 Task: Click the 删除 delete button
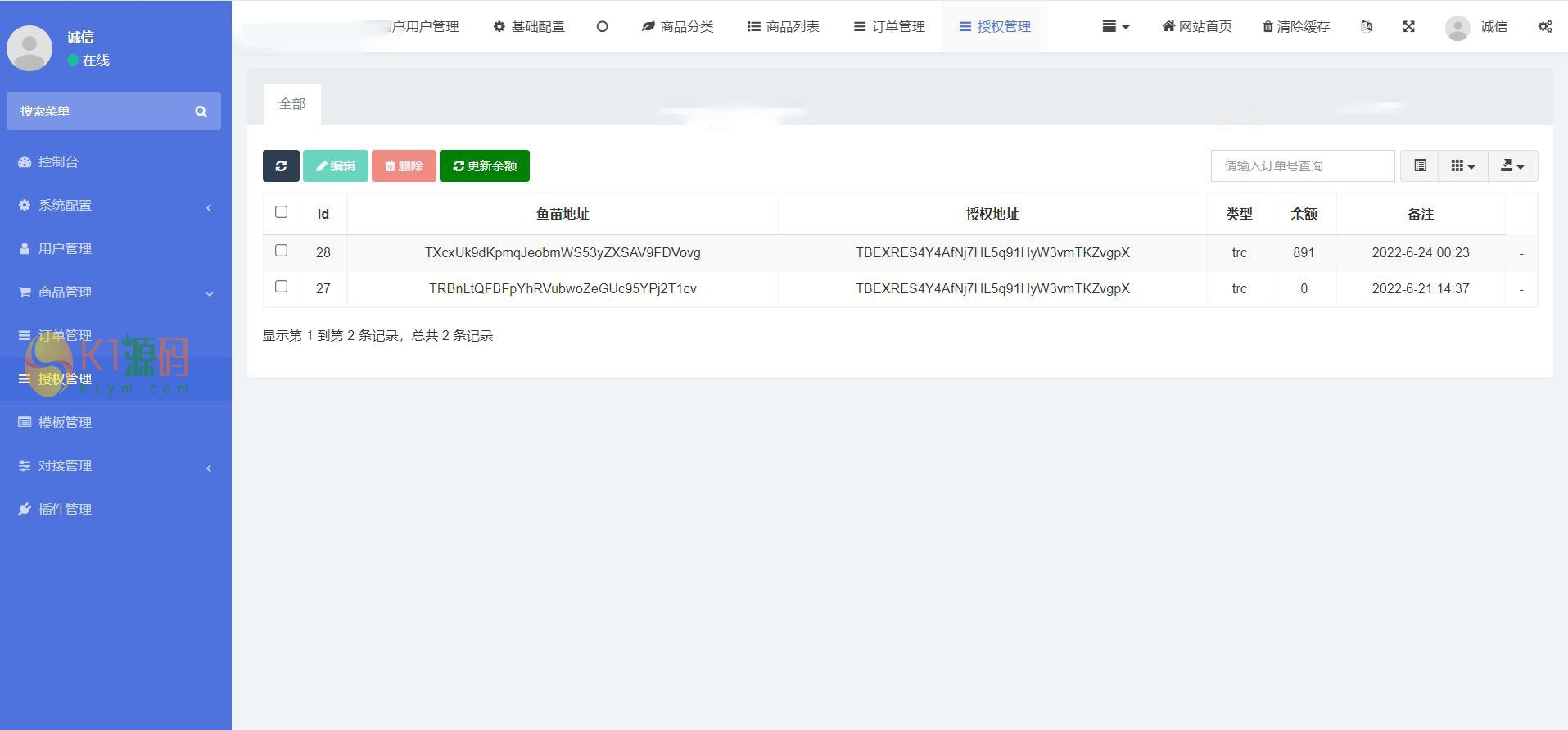(404, 166)
